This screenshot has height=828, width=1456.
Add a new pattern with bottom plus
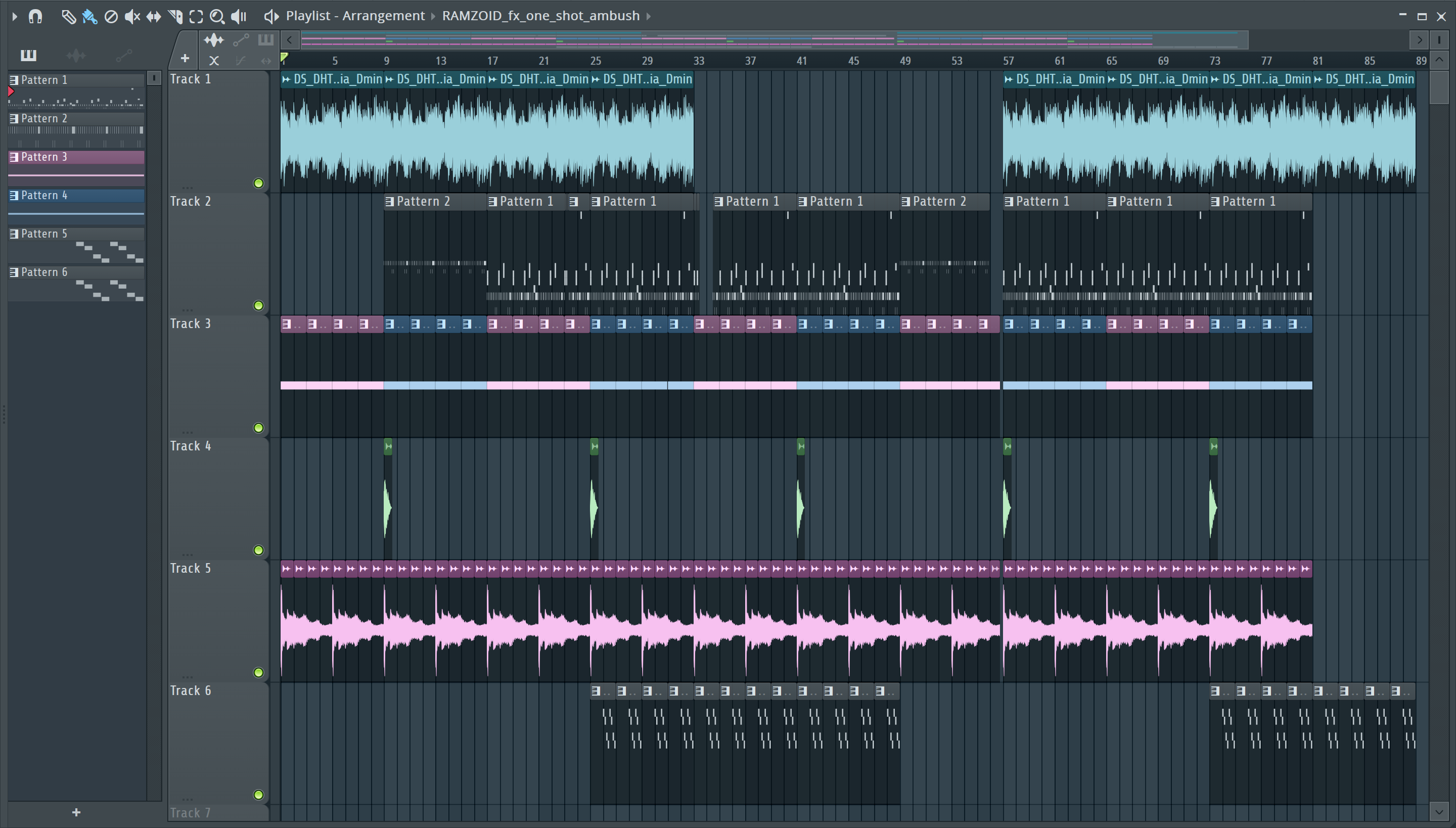tap(76, 812)
